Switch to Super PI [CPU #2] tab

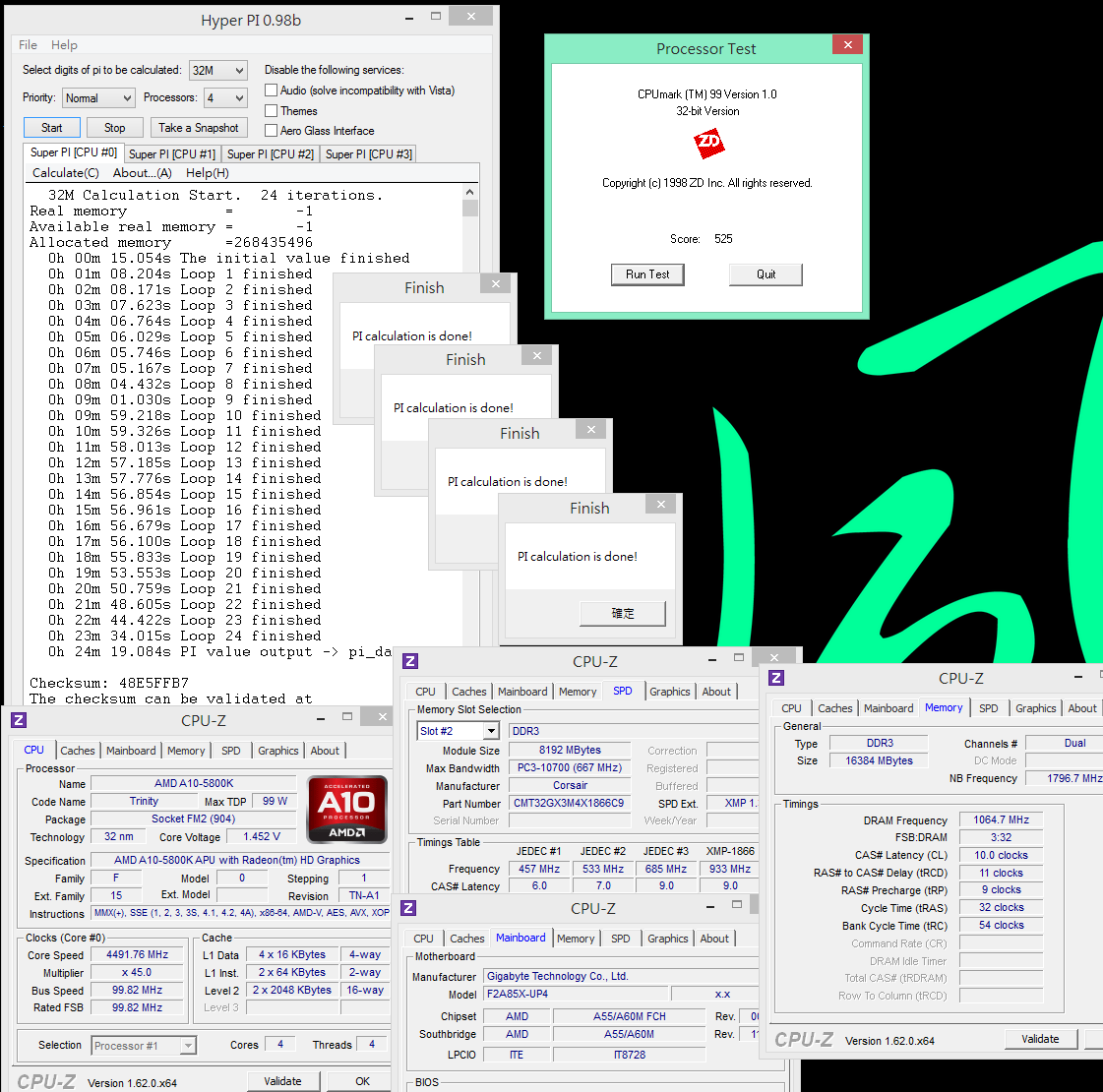pos(271,154)
